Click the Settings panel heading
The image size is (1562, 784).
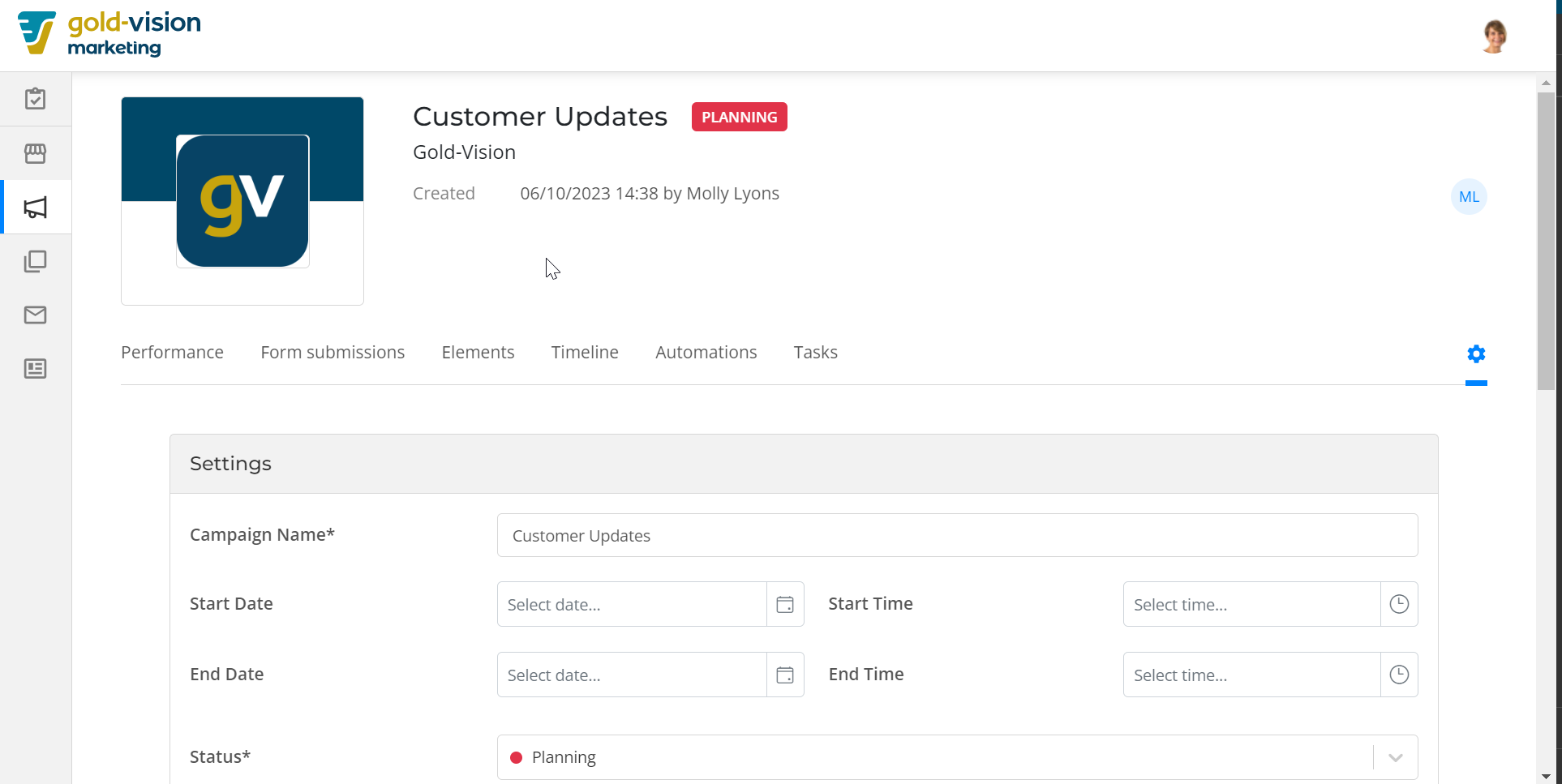coord(230,464)
